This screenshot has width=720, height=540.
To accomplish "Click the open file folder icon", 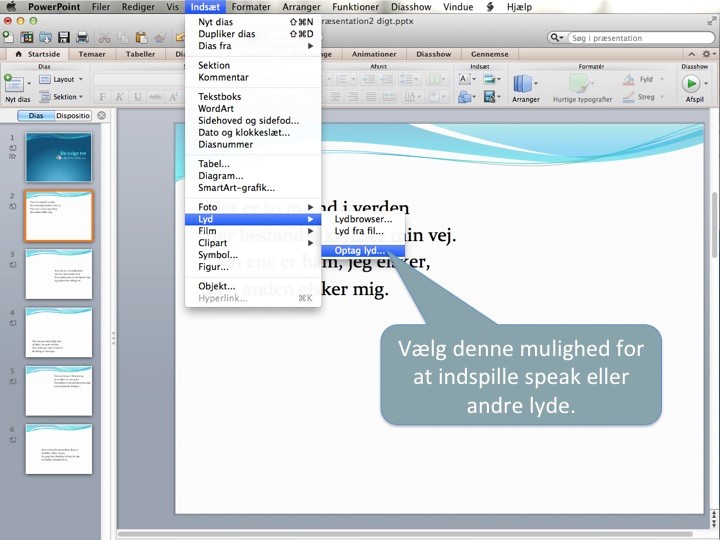I will (45, 37).
